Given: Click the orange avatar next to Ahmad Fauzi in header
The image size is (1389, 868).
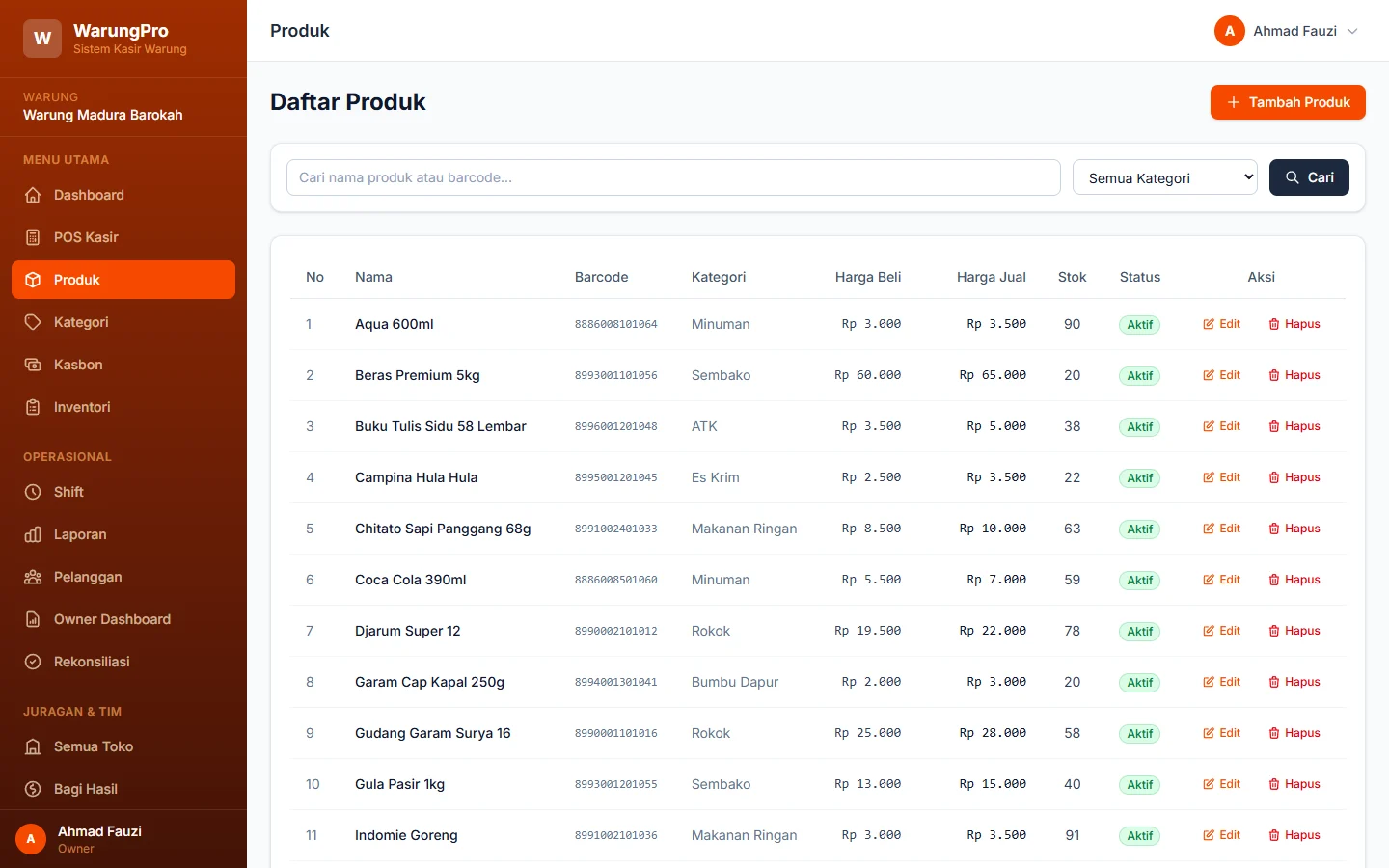Looking at the screenshot, I should click(1229, 31).
